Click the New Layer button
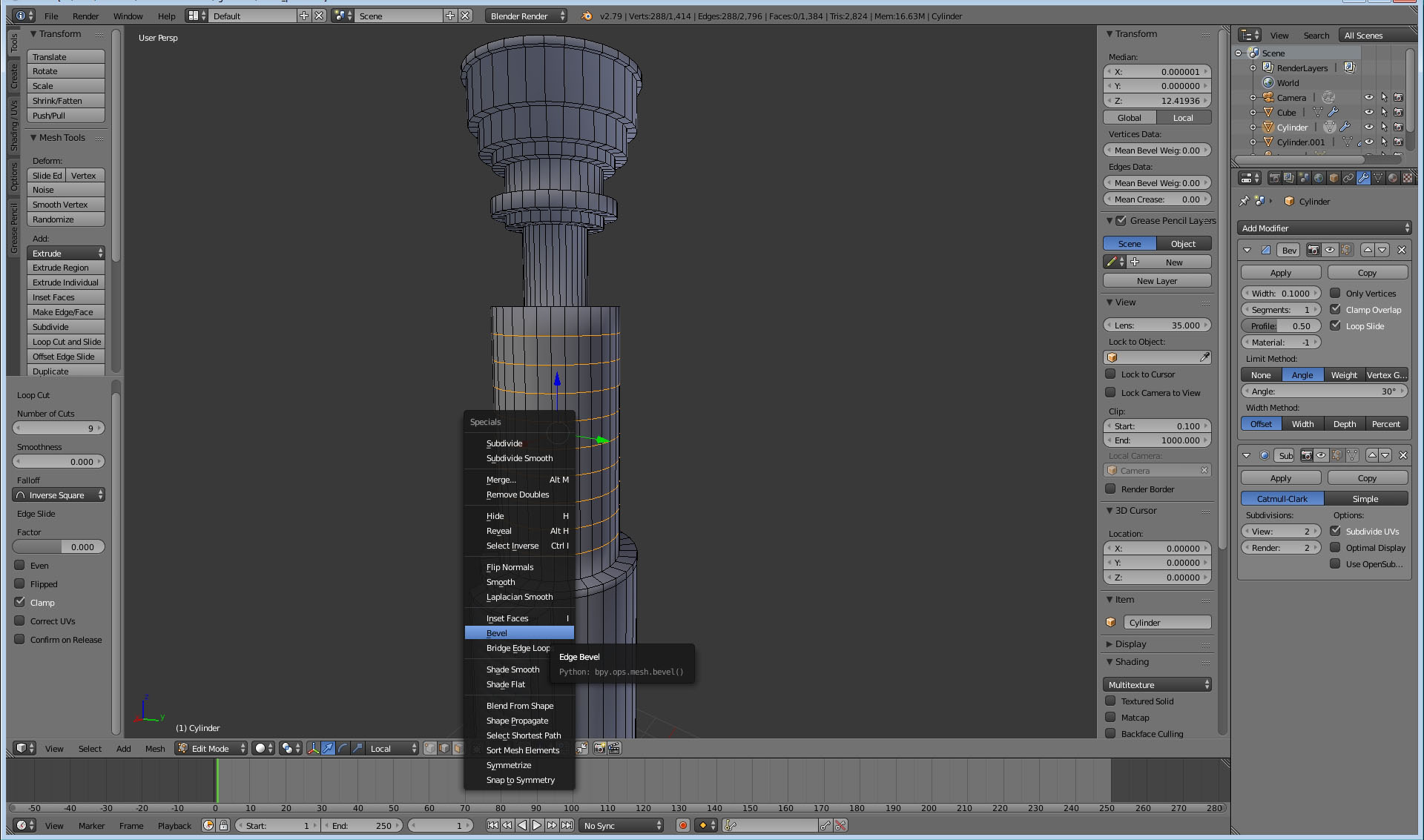1424x840 pixels. (x=1157, y=280)
